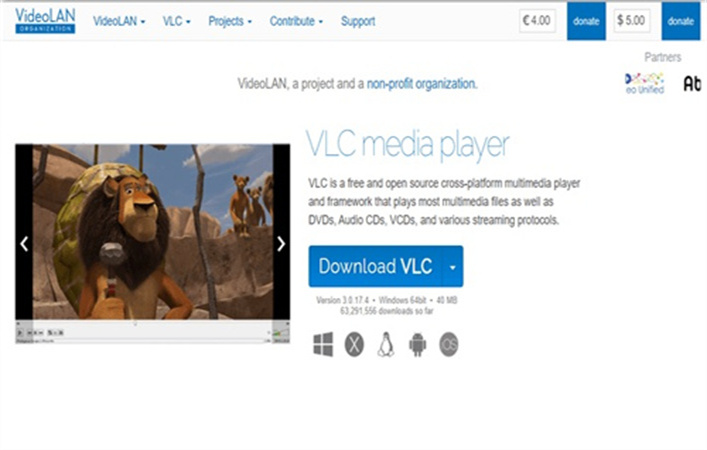
Task: Expand the Contribute menu
Action: click(296, 21)
